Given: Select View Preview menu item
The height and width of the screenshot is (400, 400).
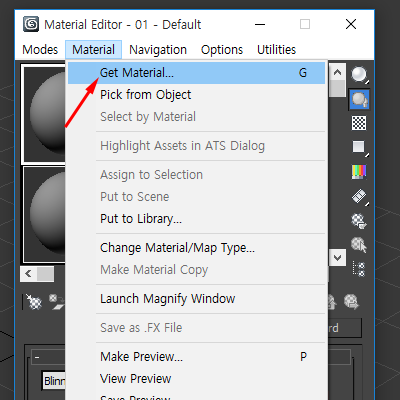Looking at the screenshot, I should point(196,379).
